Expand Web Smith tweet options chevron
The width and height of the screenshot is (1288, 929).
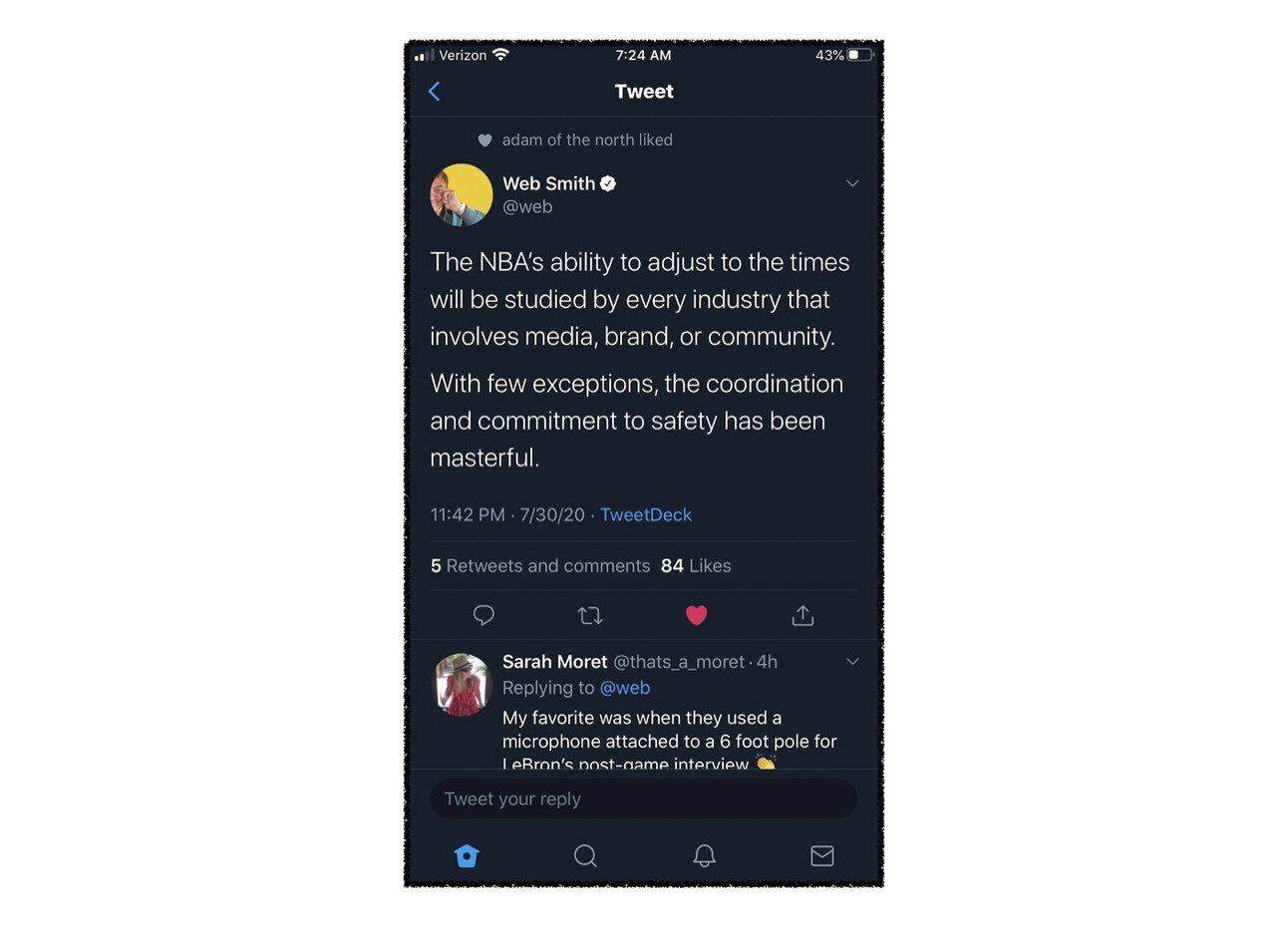[x=852, y=183]
